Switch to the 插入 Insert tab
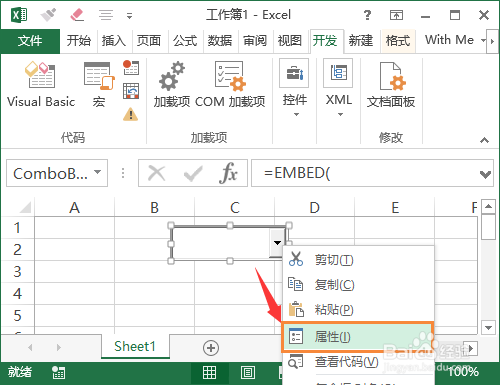500x385 pixels. pos(114,41)
